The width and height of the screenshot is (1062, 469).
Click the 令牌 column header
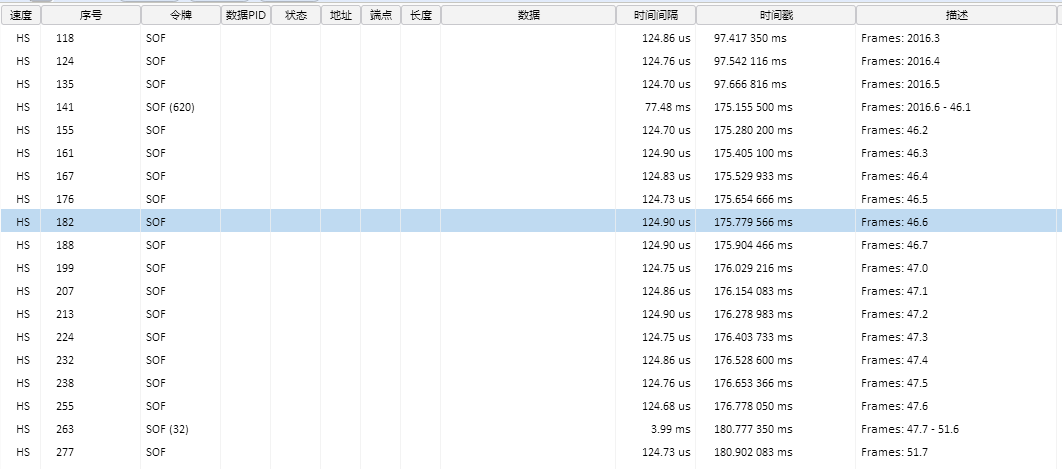tap(180, 15)
